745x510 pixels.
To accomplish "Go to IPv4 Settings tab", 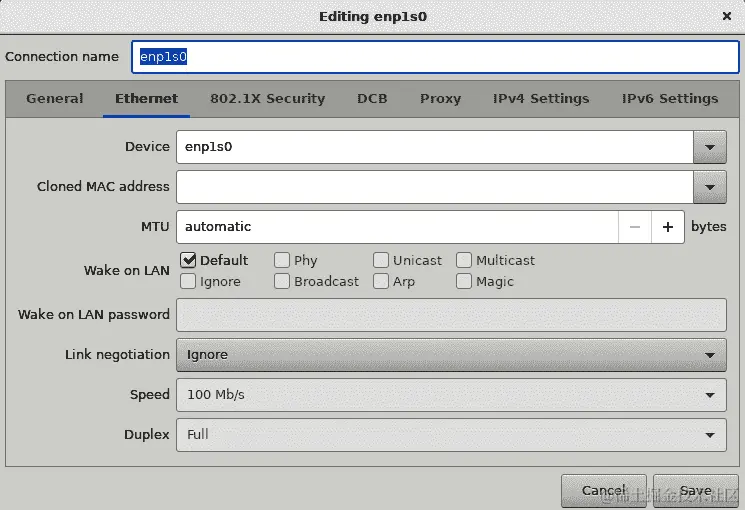I will 541,98.
